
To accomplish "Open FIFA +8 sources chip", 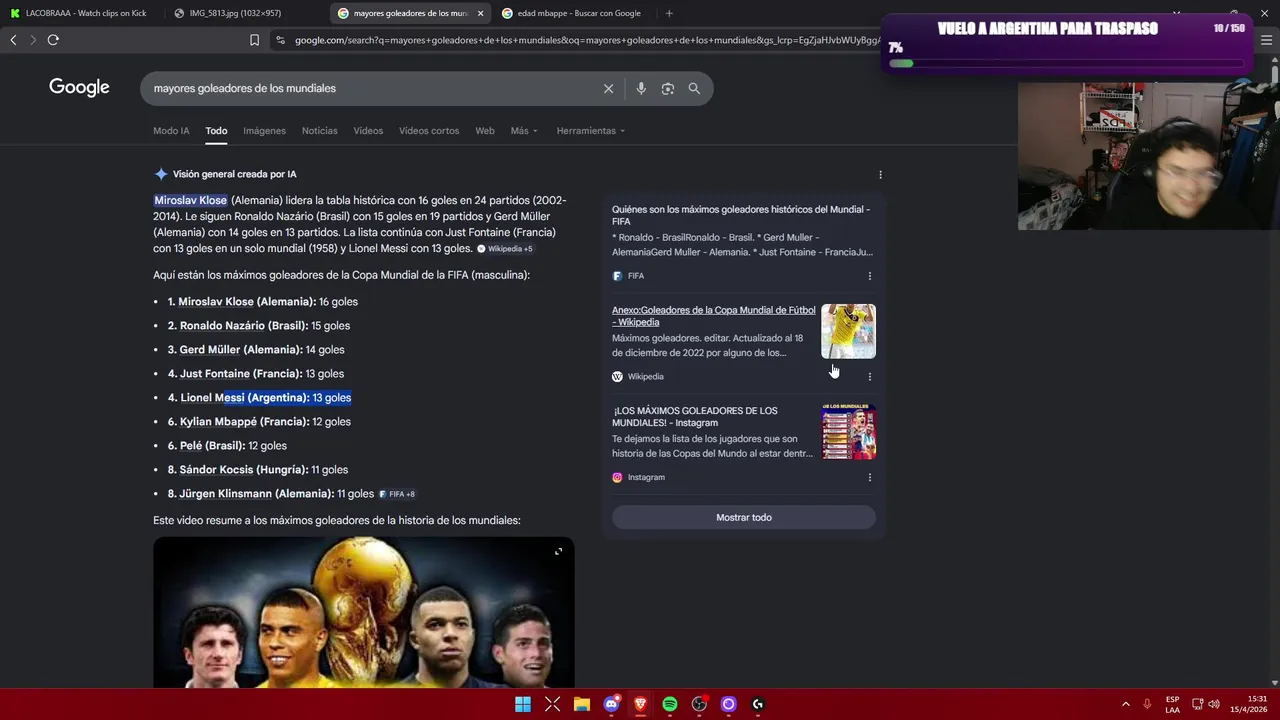I will 397,494.
